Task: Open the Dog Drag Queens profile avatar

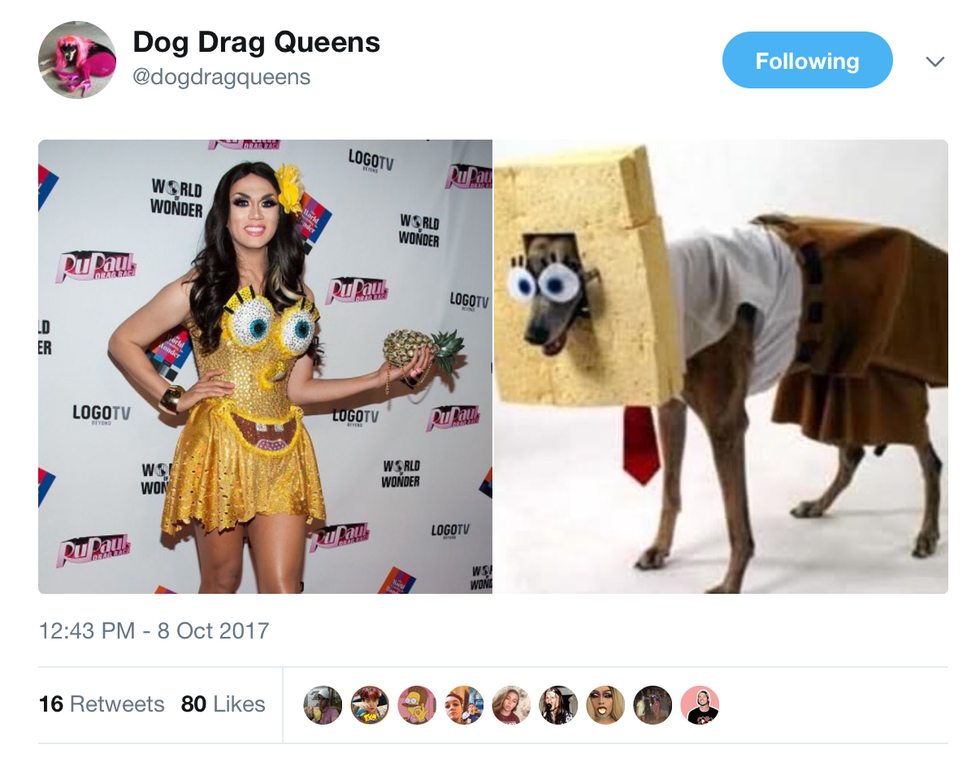Action: pyautogui.click(x=77, y=60)
